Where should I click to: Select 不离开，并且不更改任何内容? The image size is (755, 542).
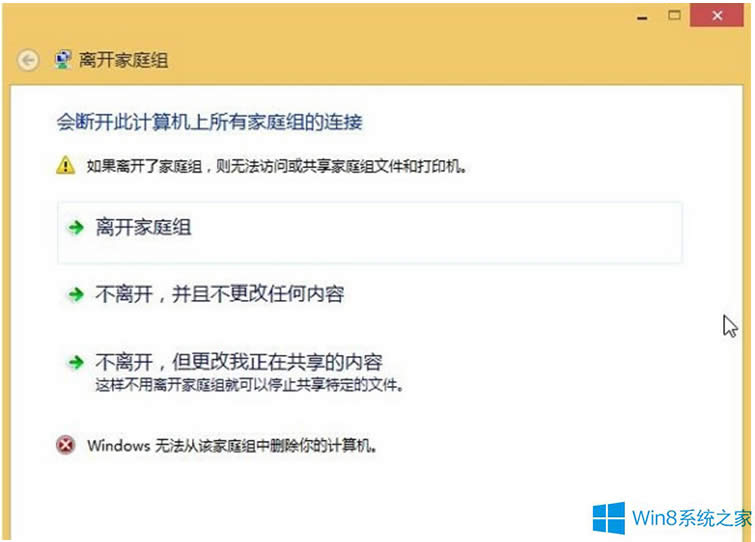(219, 295)
